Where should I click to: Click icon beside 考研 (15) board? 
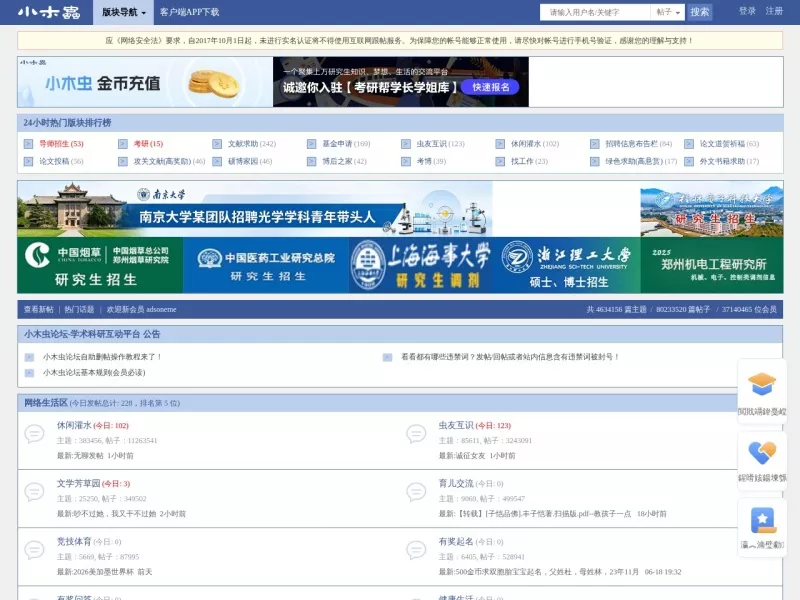(123, 144)
